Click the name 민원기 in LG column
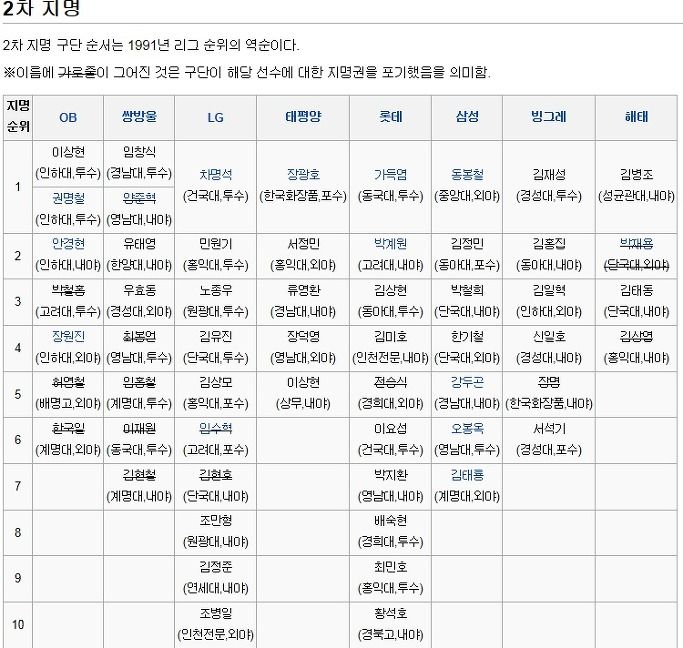 tap(216, 244)
